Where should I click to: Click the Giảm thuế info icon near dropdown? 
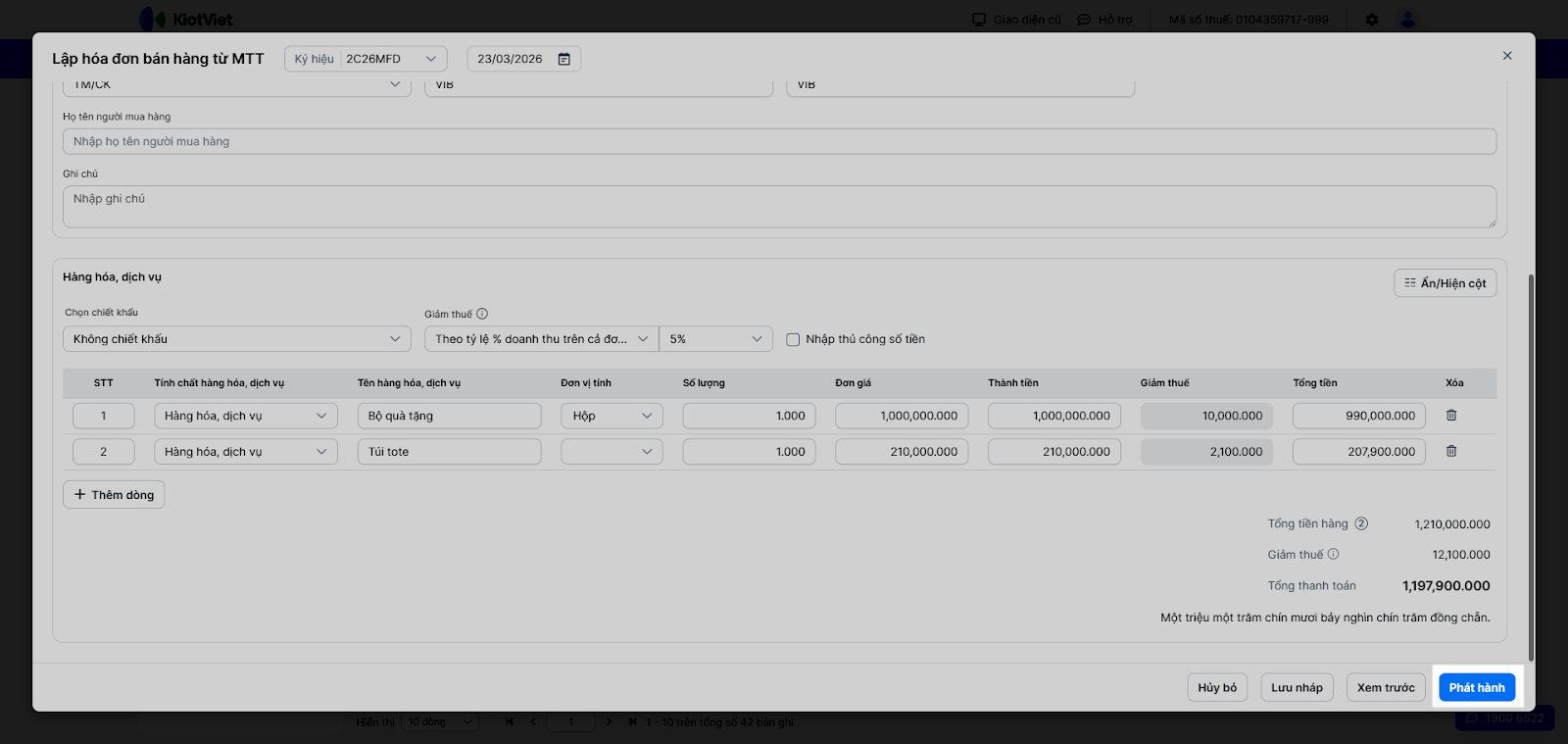[482, 315]
